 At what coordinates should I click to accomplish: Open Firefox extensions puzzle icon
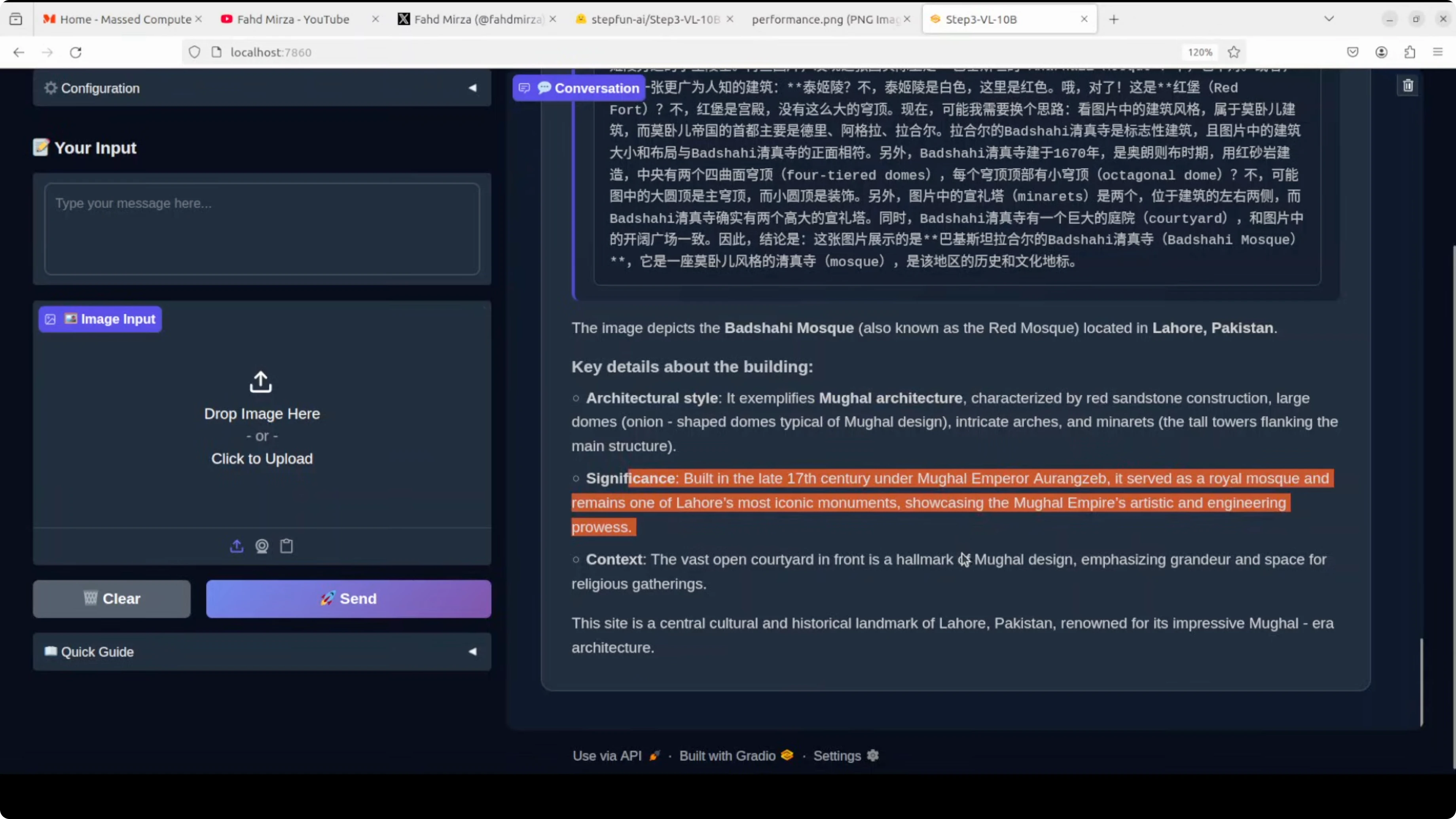[1410, 52]
